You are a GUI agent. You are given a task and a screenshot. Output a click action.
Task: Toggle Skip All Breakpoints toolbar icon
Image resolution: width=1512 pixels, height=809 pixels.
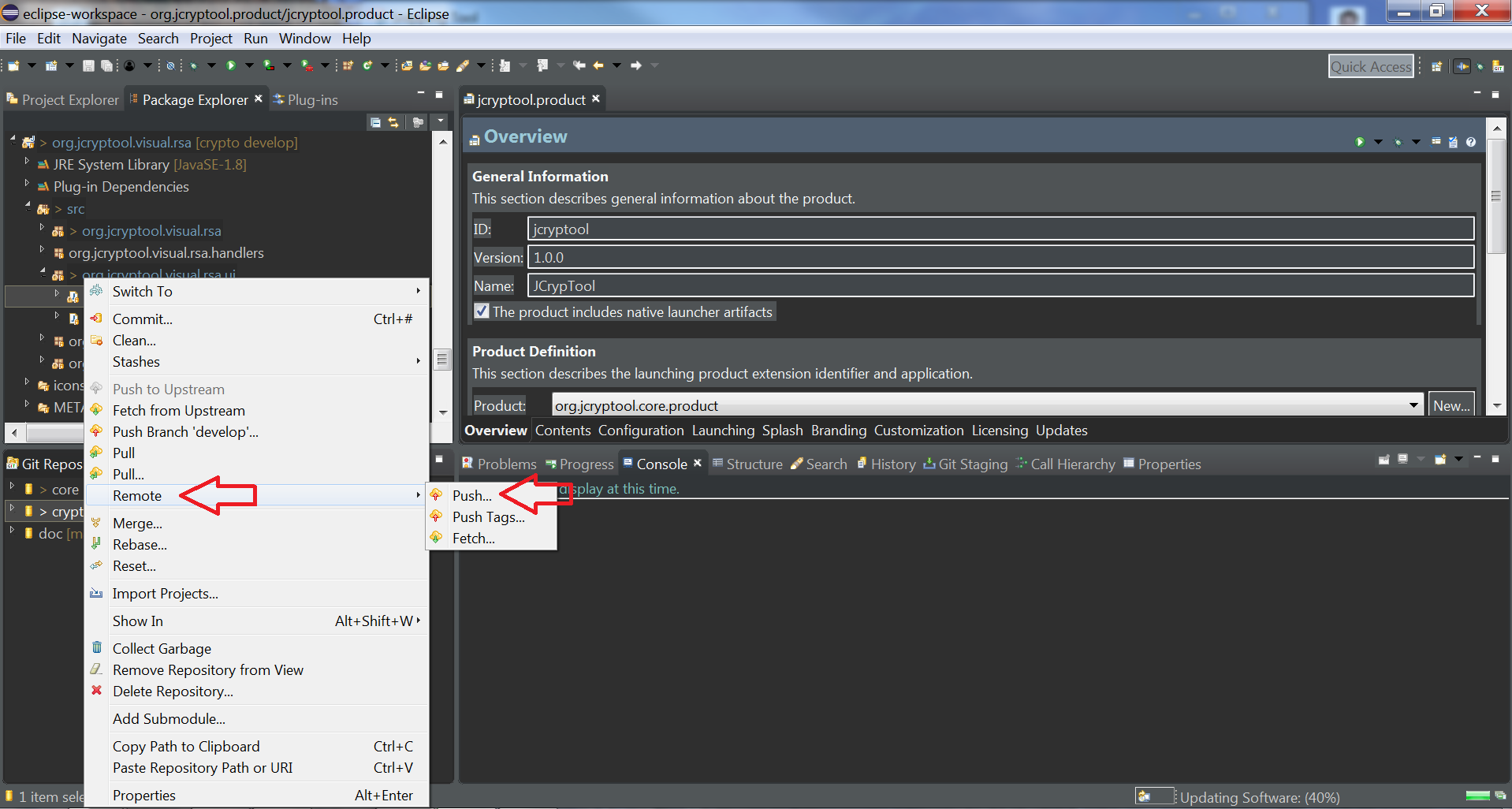click(x=170, y=65)
